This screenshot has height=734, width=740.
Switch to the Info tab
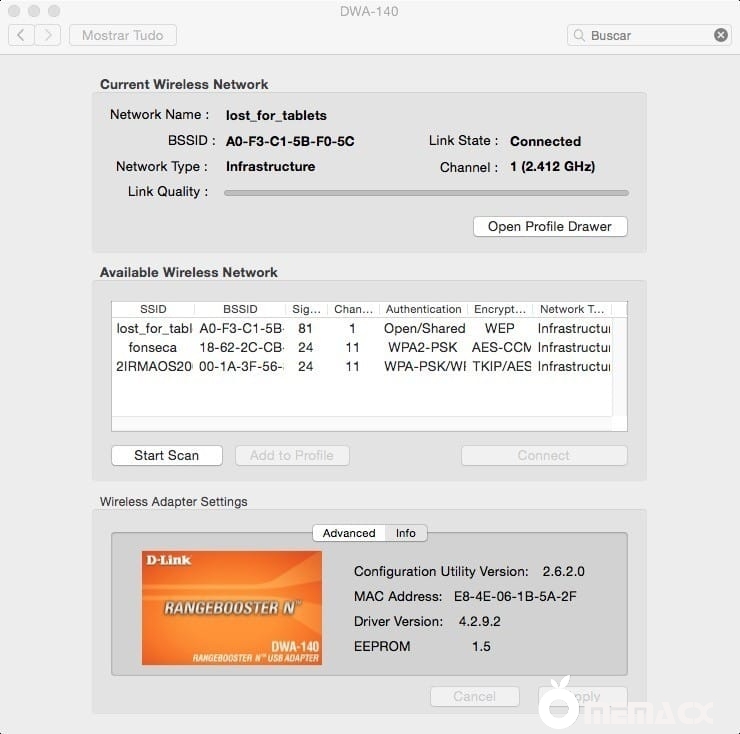[405, 533]
